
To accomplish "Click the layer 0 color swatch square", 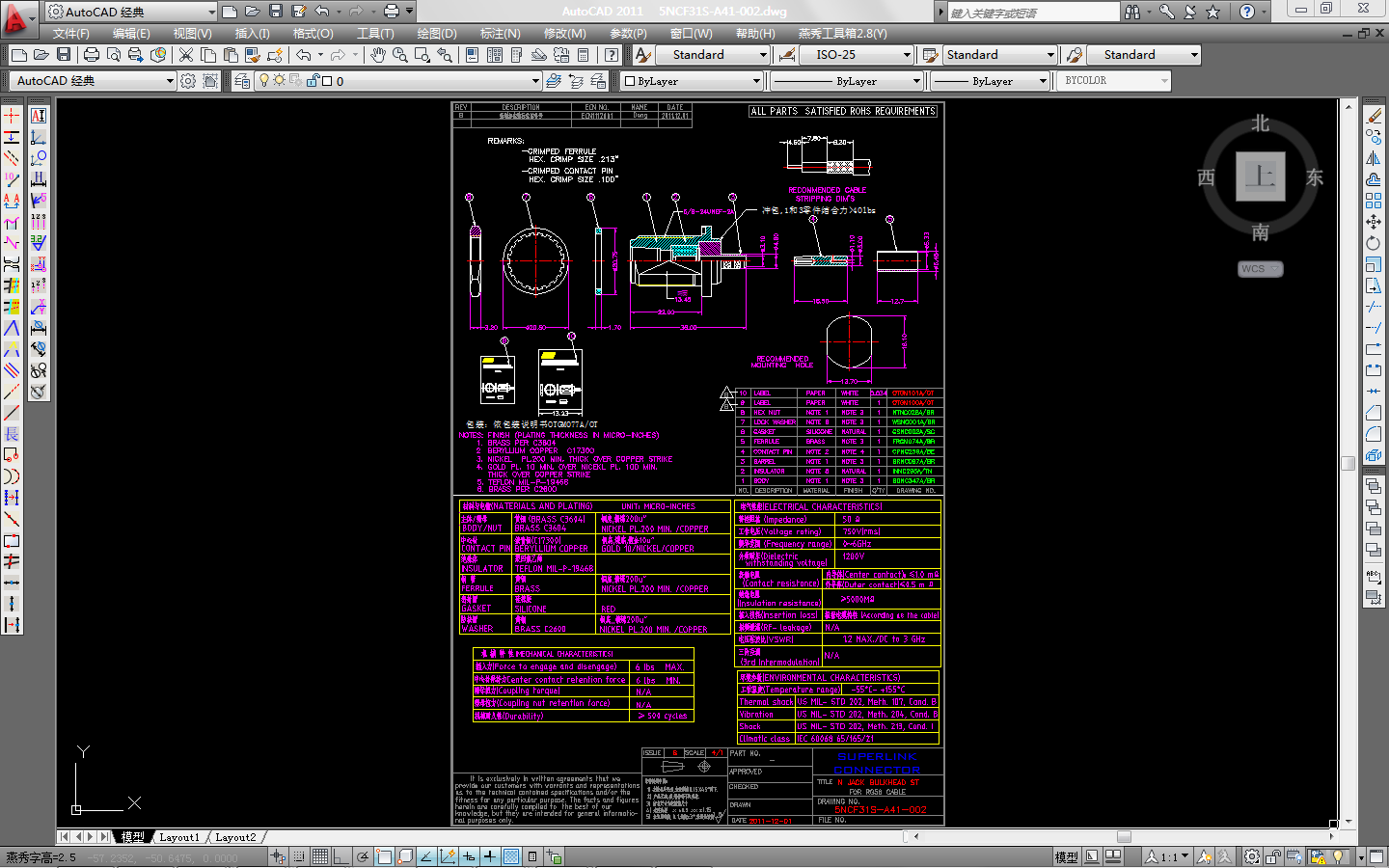I will pyautogui.click(x=328, y=81).
